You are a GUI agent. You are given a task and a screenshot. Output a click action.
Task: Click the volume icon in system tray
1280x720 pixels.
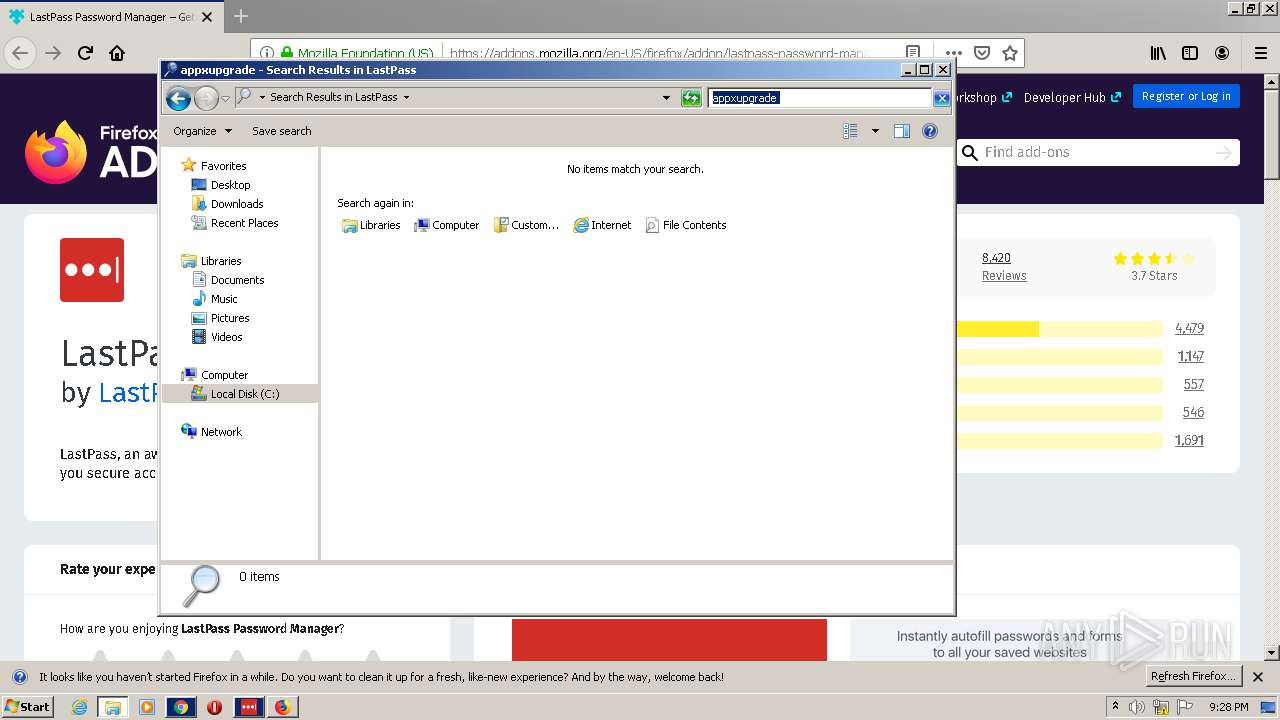point(1138,707)
